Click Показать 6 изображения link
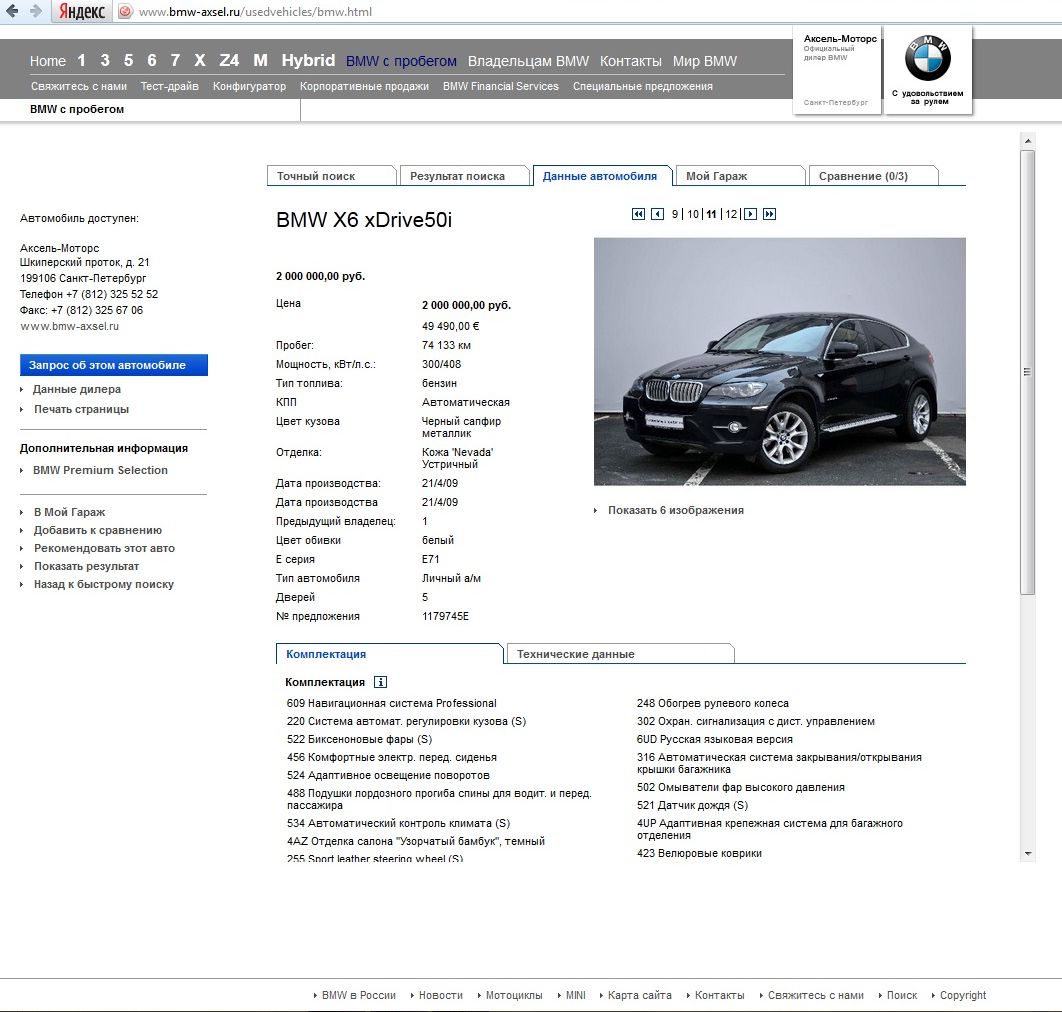This screenshot has width=1062, height=1012. point(675,510)
